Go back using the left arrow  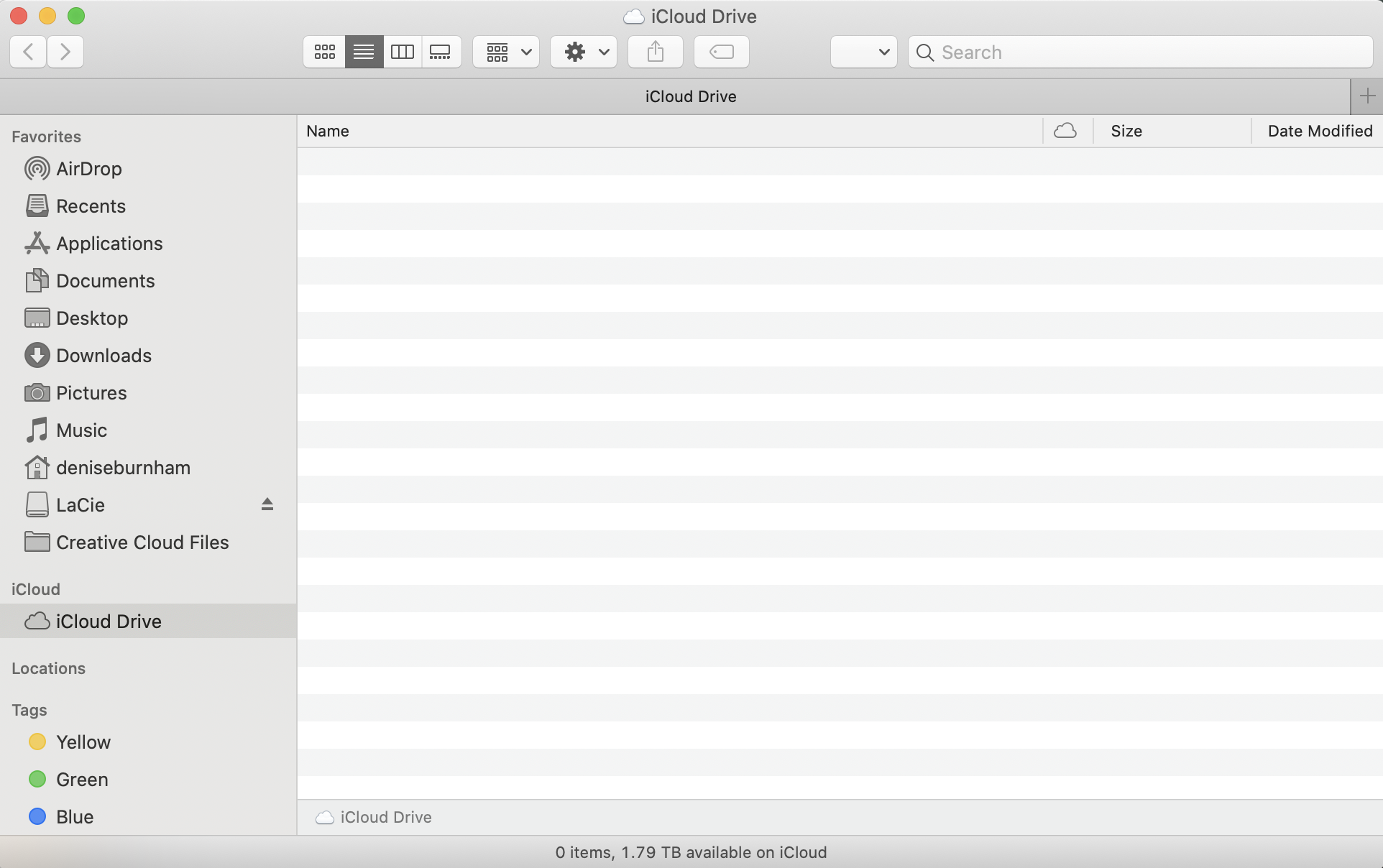point(29,52)
